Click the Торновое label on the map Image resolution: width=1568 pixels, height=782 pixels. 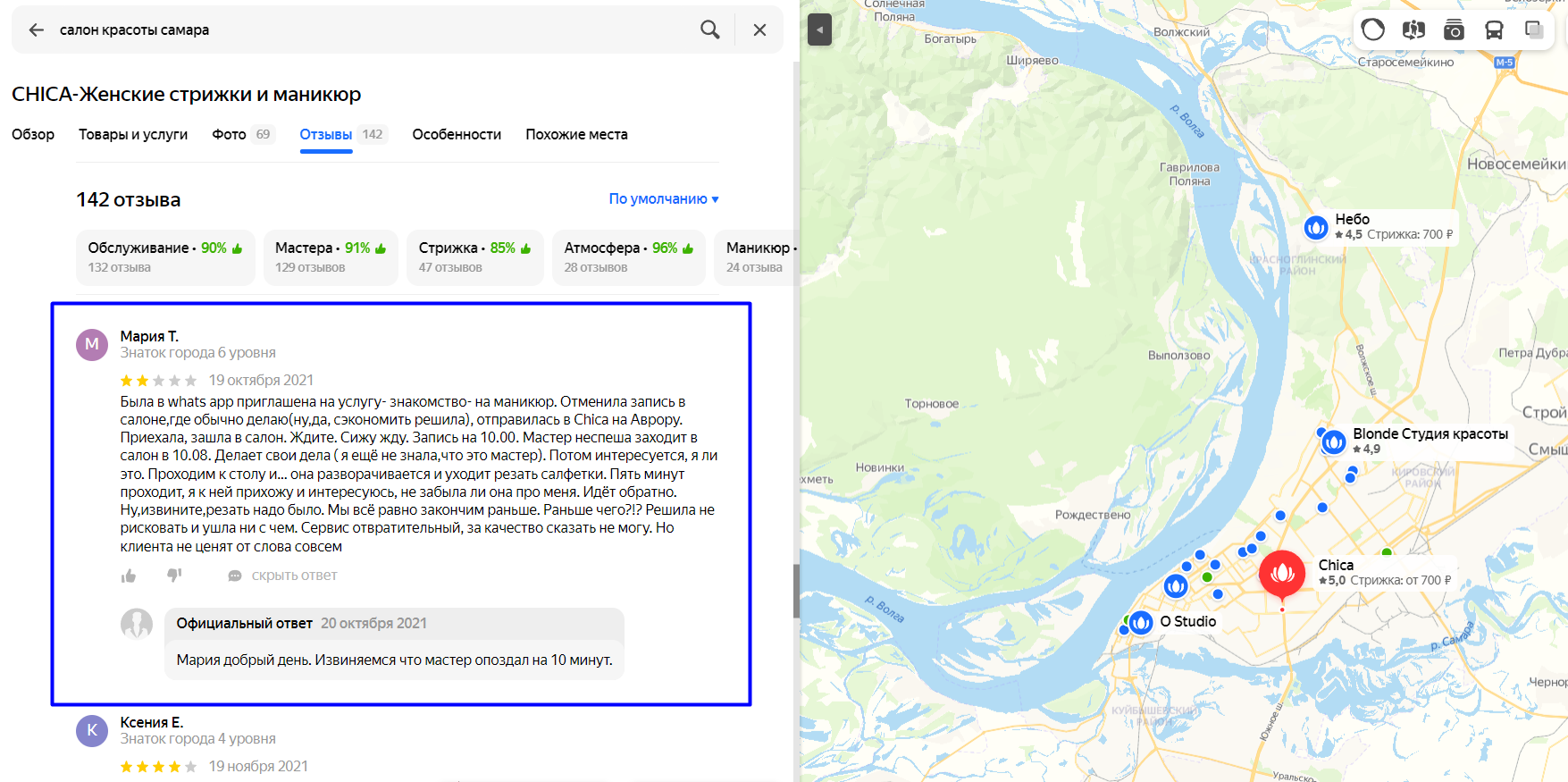click(x=932, y=404)
